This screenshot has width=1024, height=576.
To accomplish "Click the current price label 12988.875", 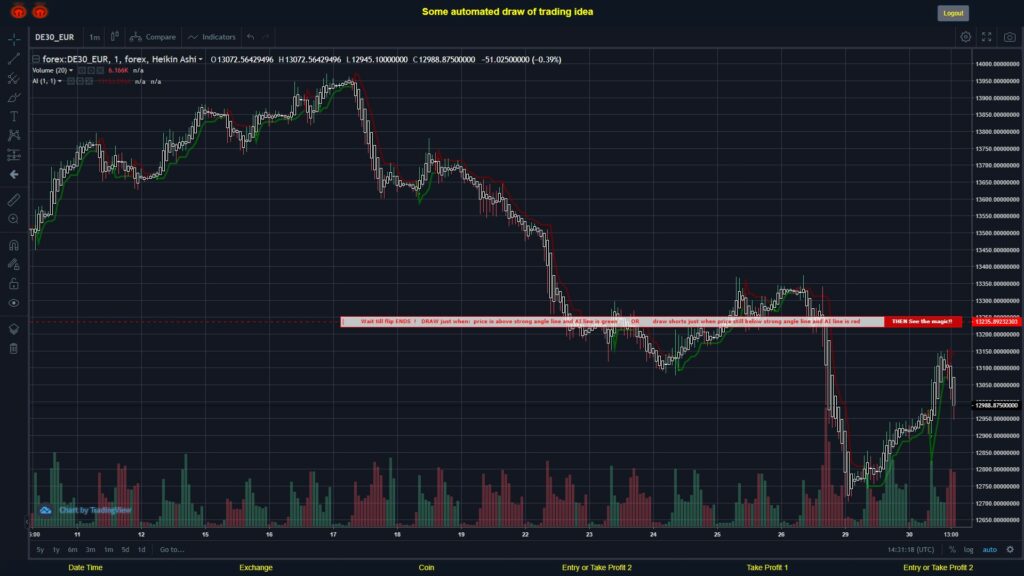I will click(997, 406).
